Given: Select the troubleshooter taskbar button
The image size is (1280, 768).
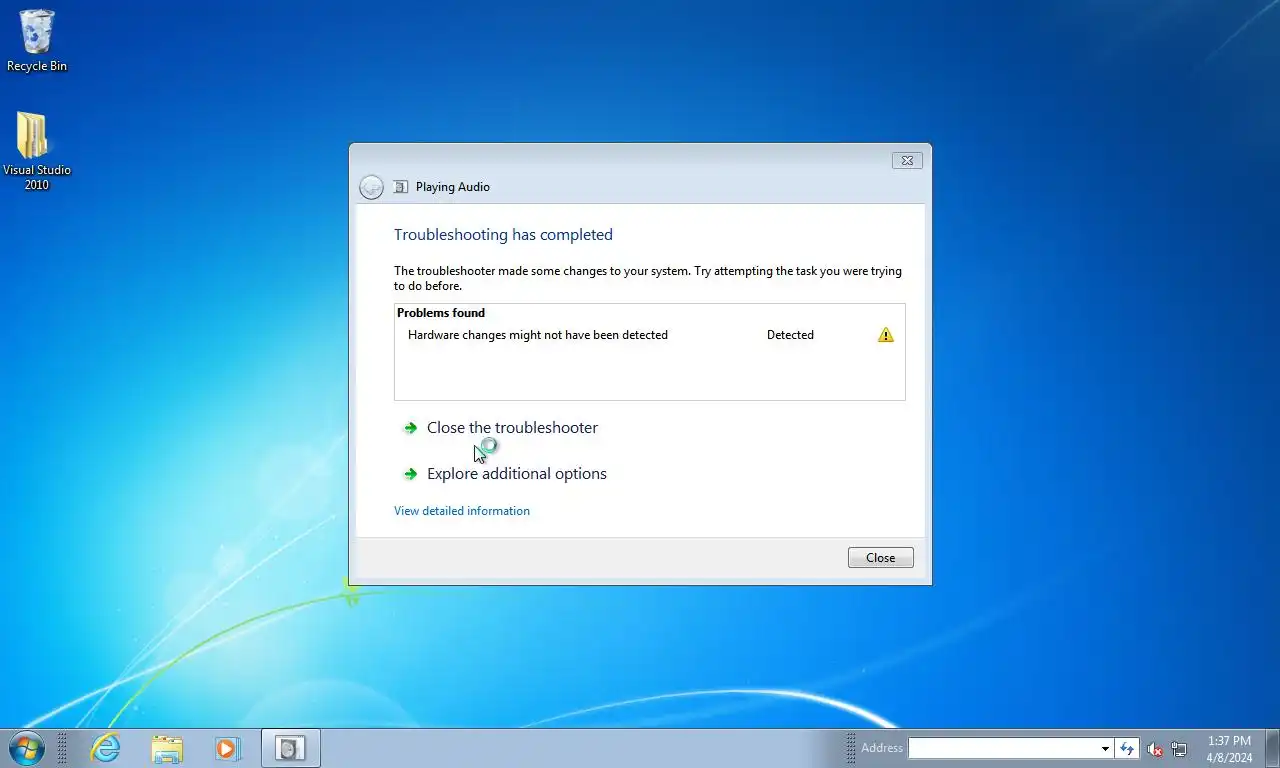Looking at the screenshot, I should pyautogui.click(x=291, y=748).
